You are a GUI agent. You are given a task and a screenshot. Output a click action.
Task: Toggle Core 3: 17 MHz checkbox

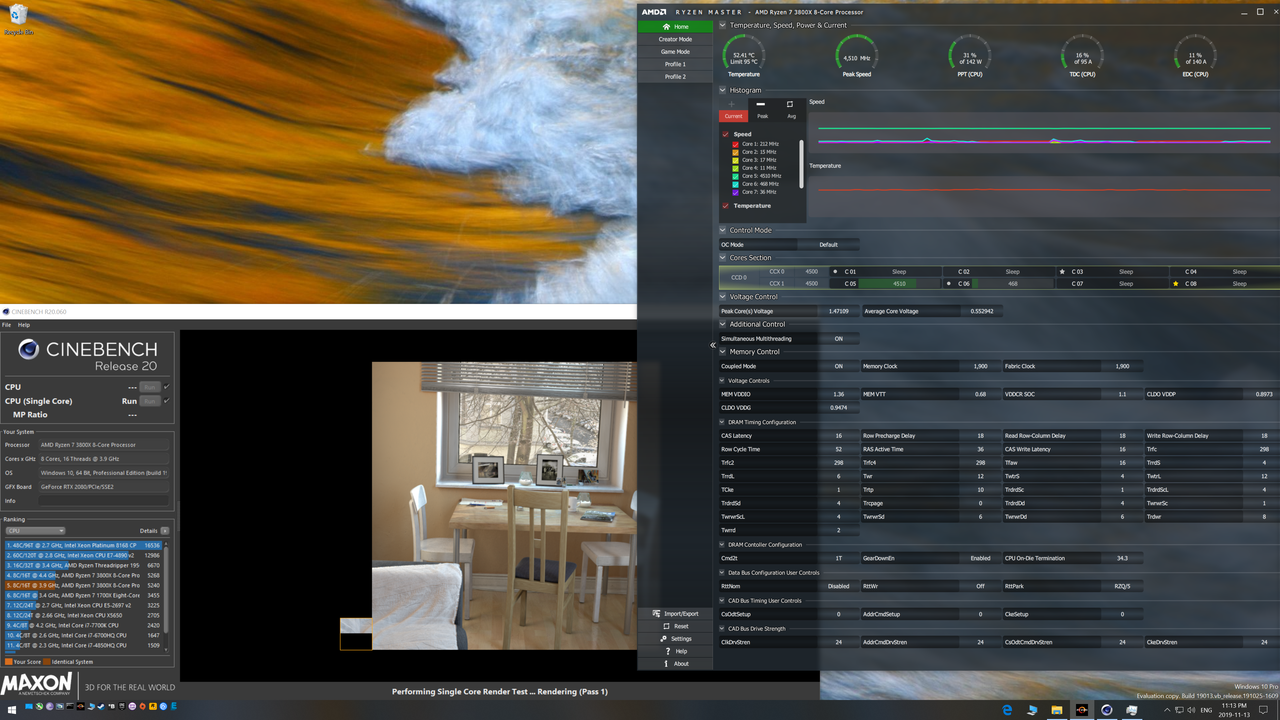[736, 160]
